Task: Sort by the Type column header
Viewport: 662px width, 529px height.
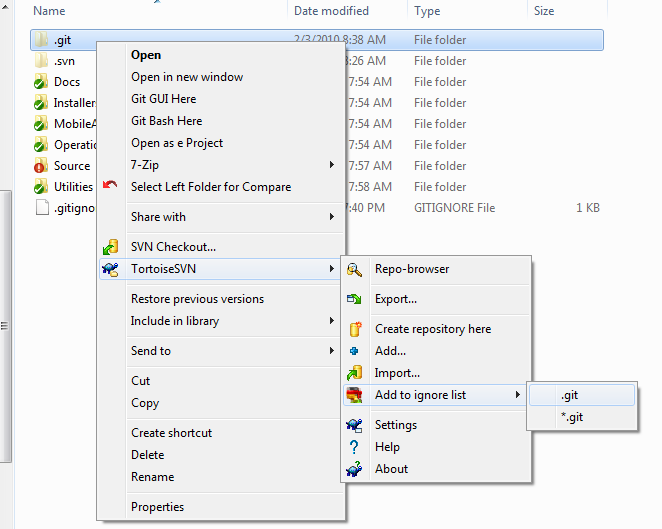Action: 467,11
